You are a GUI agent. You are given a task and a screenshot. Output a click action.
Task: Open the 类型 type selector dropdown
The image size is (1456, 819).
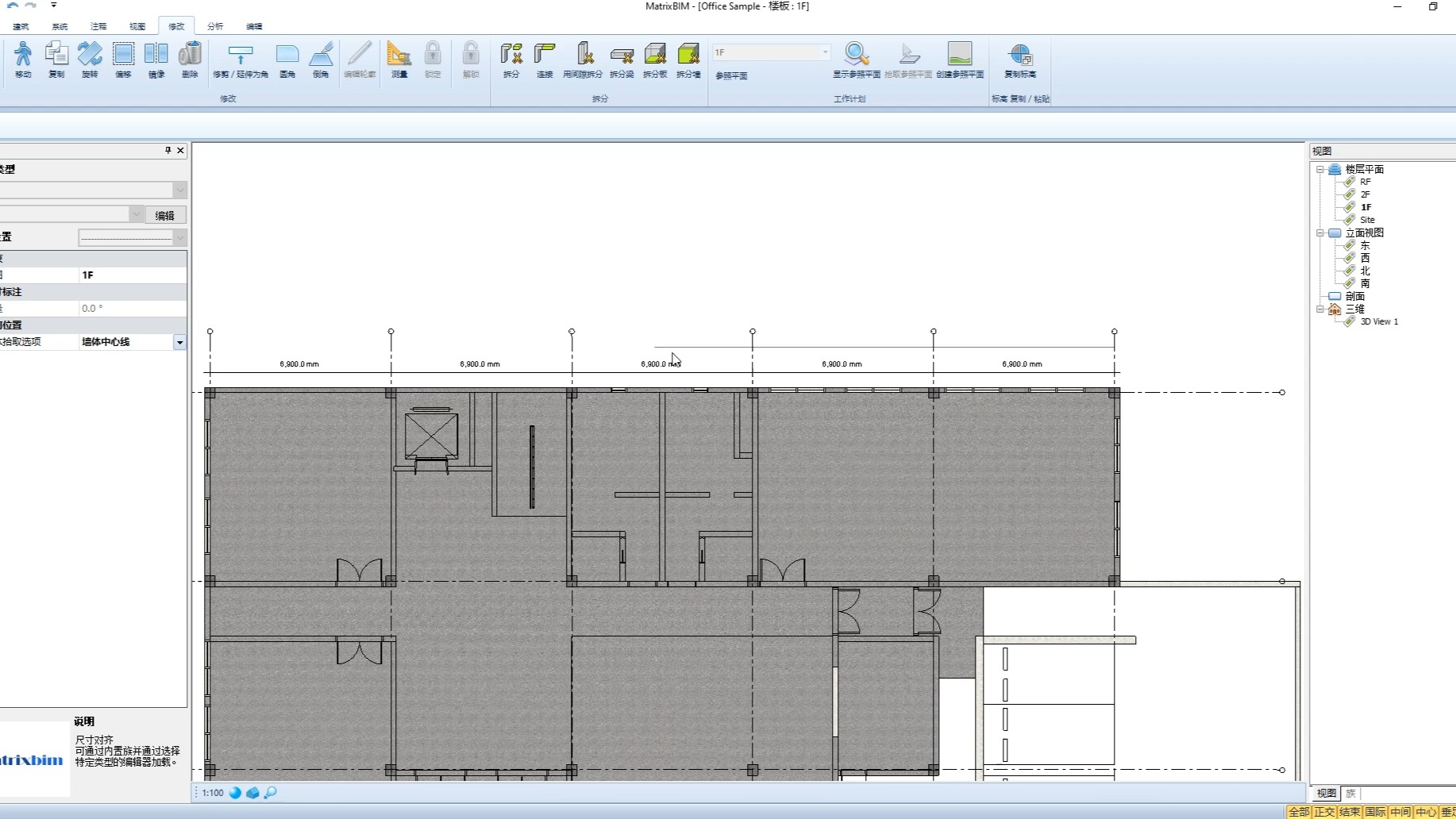pyautogui.click(x=179, y=190)
